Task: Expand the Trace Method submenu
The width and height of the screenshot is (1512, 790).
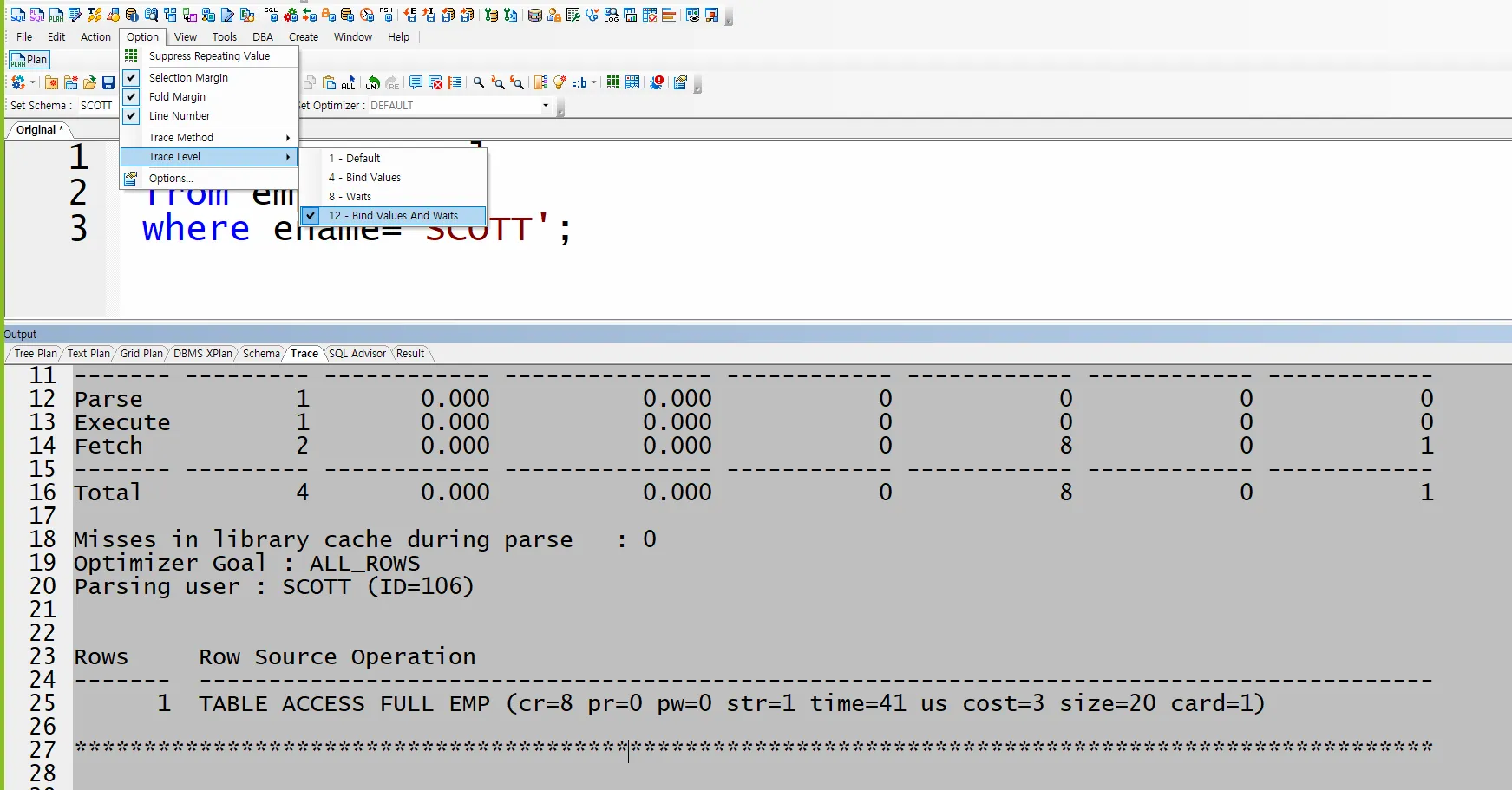Action: tap(209, 138)
